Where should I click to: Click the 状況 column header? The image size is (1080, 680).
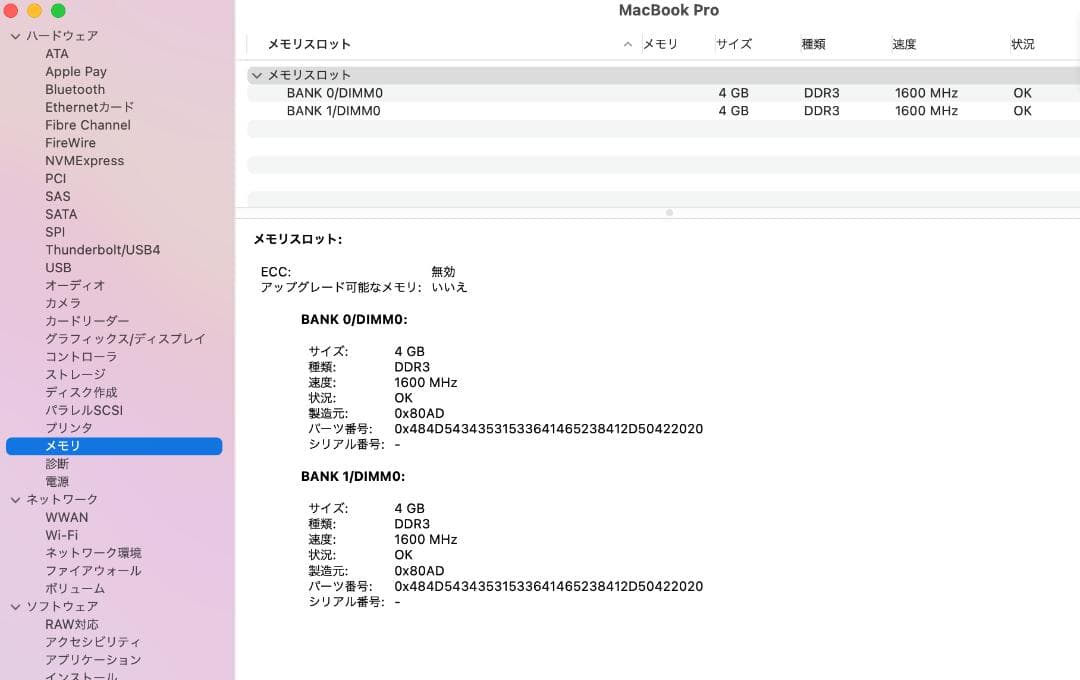[x=1023, y=44]
